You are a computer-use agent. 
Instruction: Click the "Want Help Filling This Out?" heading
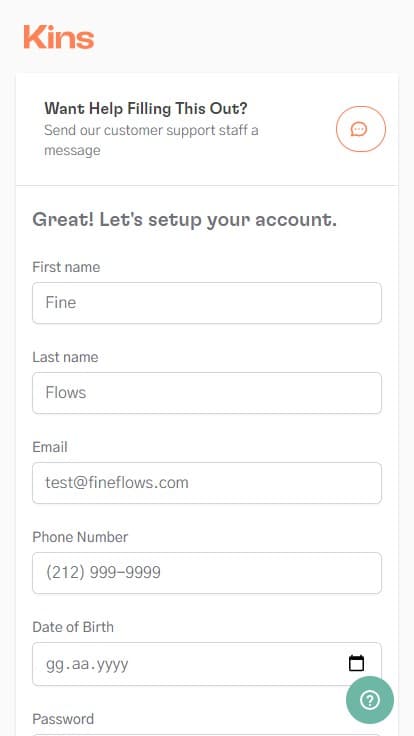146,109
